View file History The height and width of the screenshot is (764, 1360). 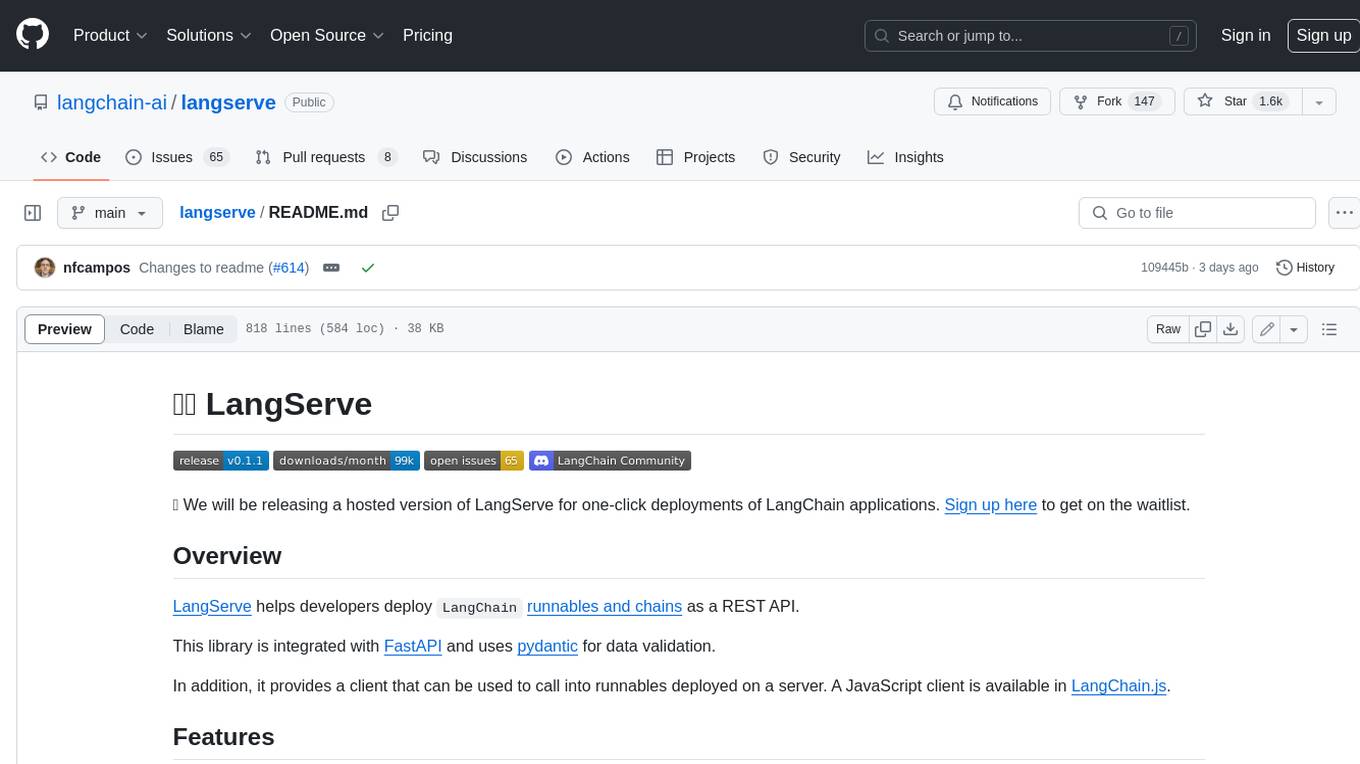[1305, 267]
